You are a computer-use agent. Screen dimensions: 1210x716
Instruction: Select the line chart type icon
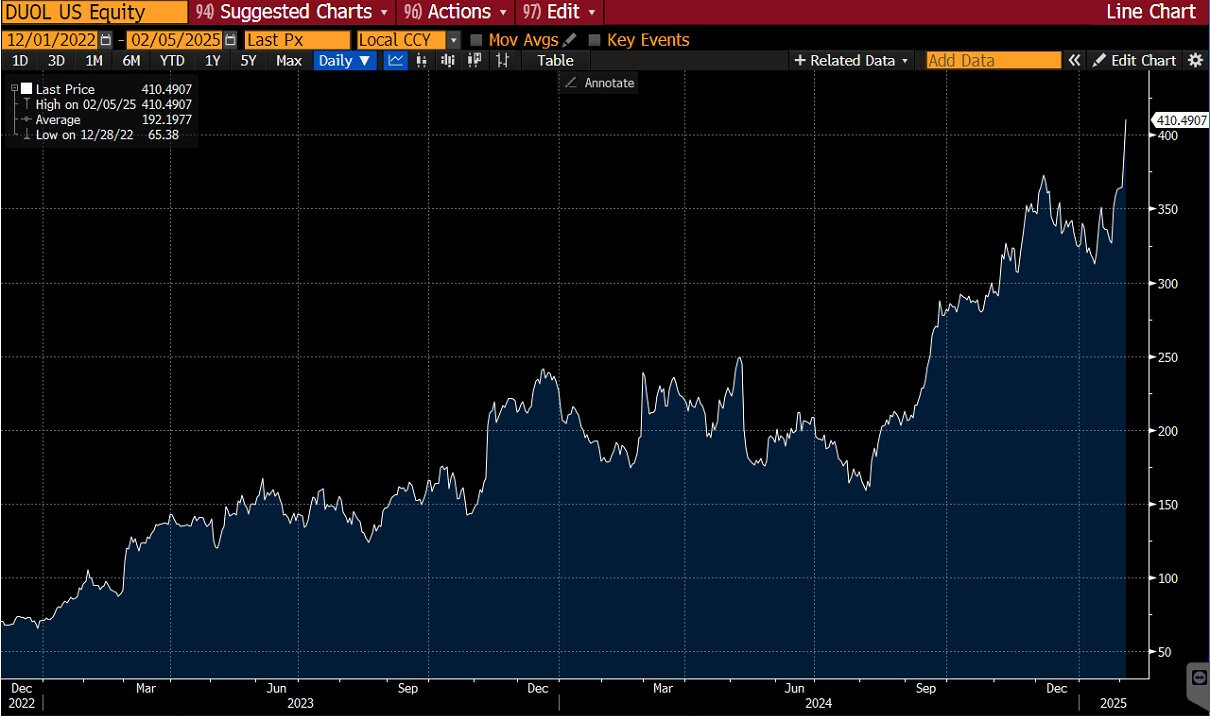[x=396, y=60]
